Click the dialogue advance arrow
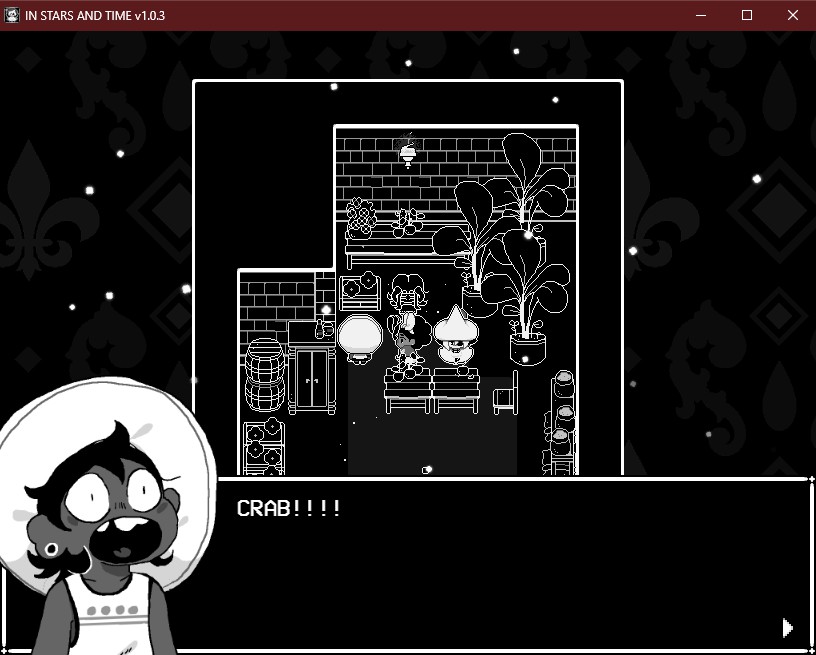This screenshot has height=655, width=816. pos(788,628)
